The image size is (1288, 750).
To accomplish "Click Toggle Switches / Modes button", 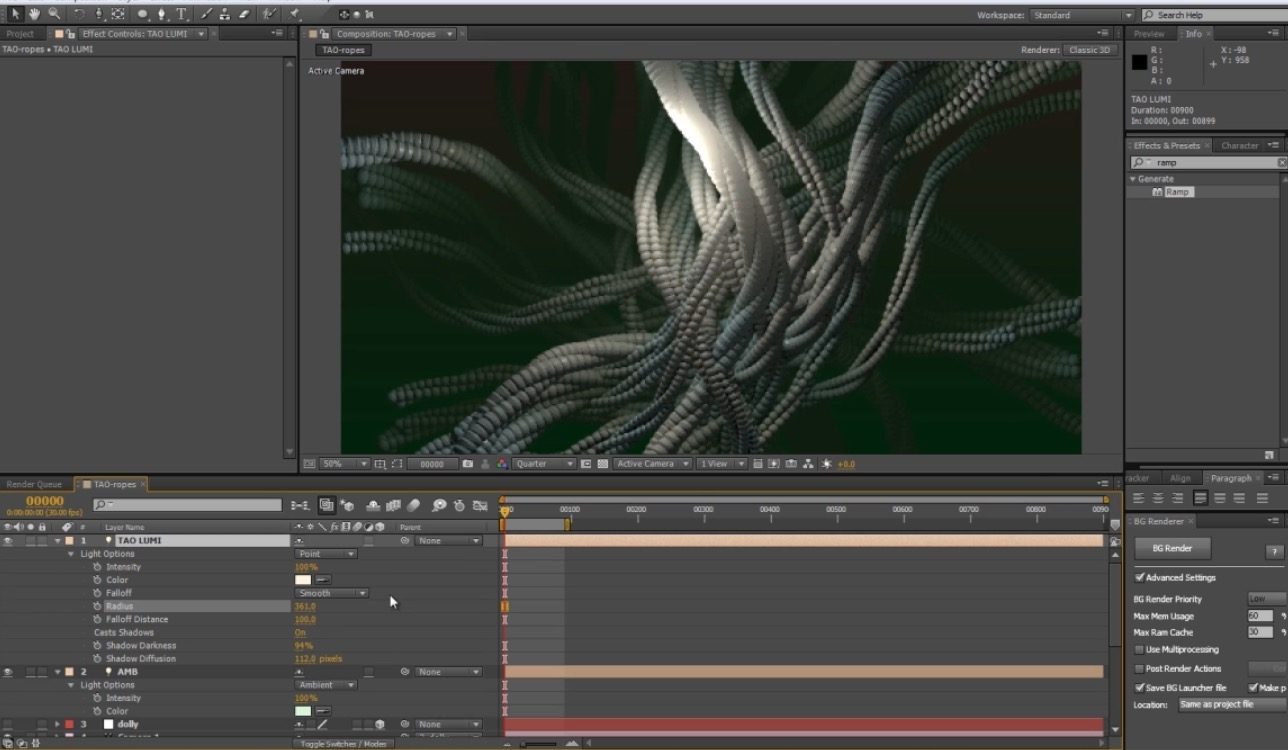I will [344, 743].
